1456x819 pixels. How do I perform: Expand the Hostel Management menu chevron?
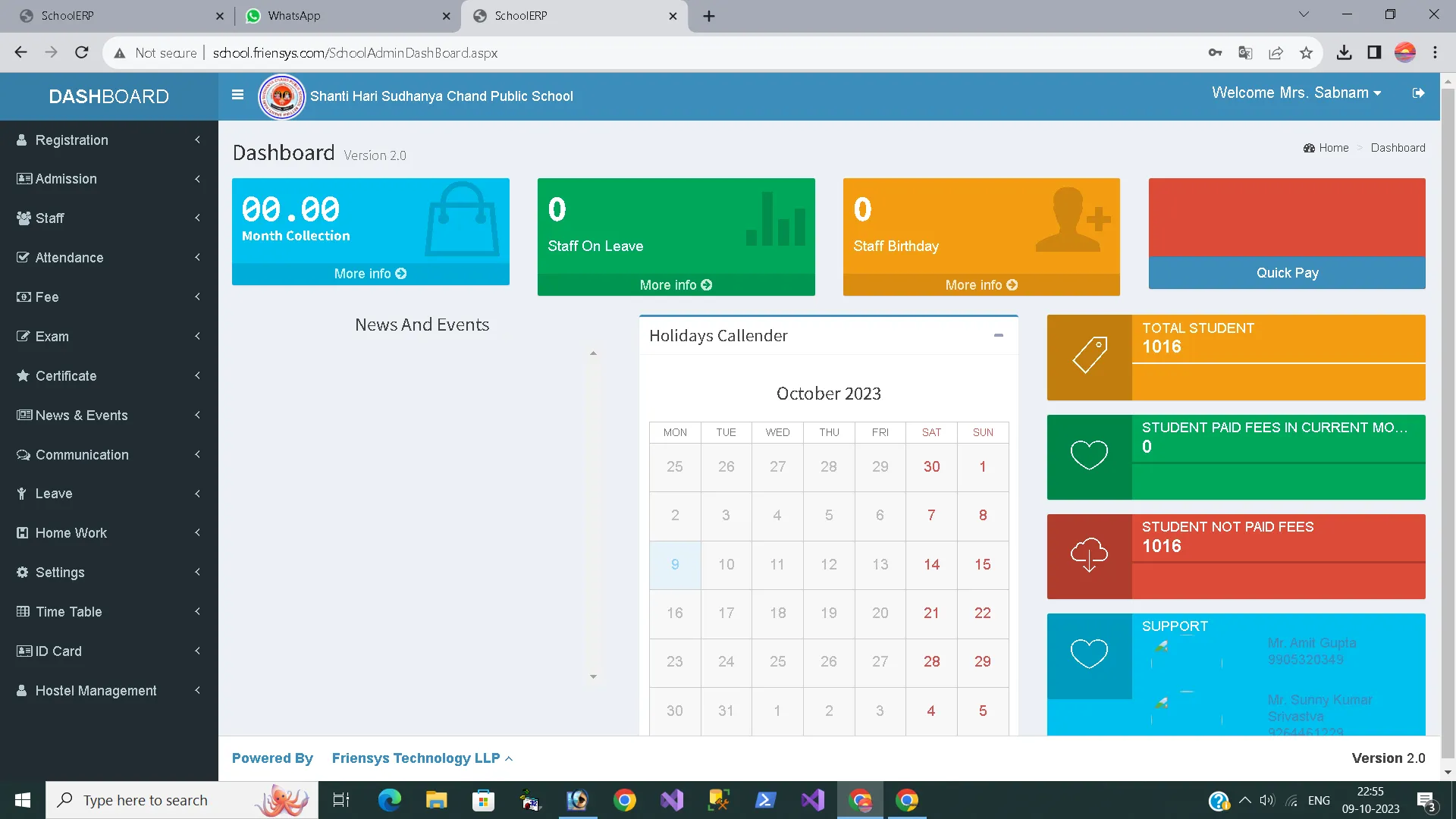[197, 690]
